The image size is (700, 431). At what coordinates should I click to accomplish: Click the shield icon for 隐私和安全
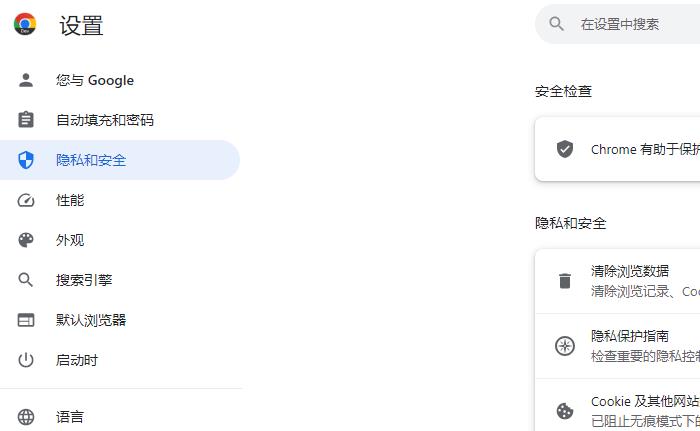tap(26, 160)
